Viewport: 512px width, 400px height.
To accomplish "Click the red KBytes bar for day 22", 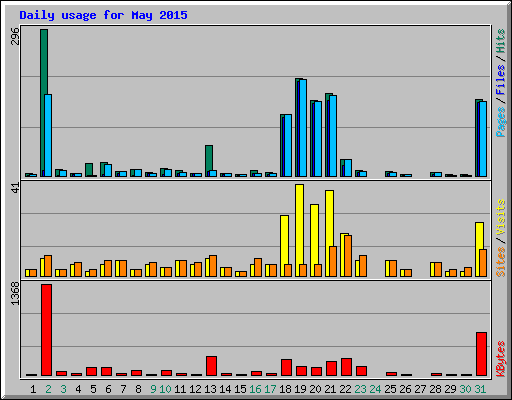I will coord(346,367).
